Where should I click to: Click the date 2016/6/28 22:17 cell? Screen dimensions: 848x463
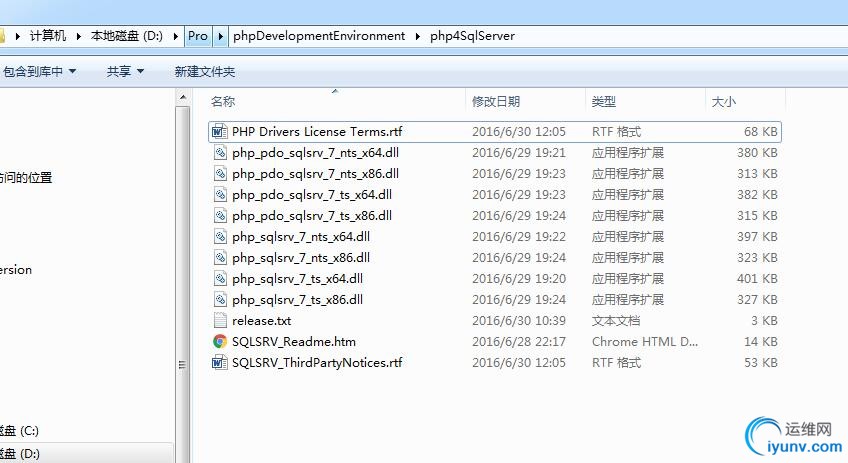tap(519, 341)
